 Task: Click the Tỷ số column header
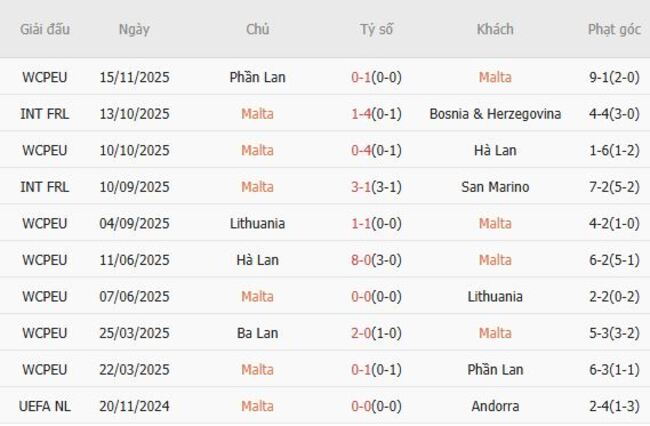(377, 29)
